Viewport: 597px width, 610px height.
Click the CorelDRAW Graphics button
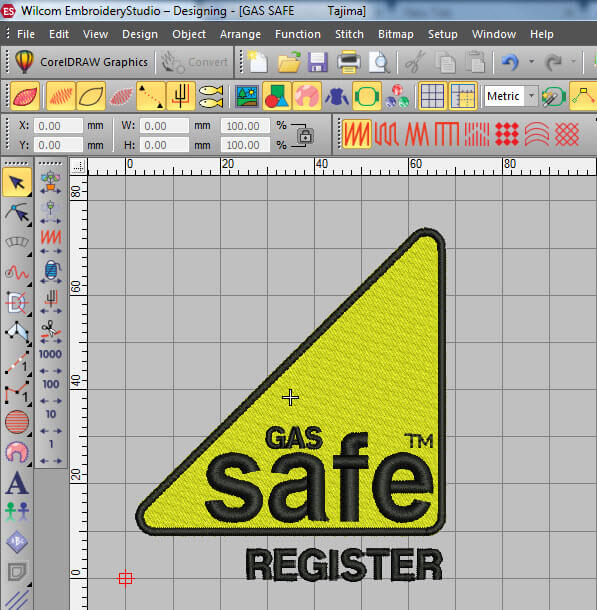point(82,62)
